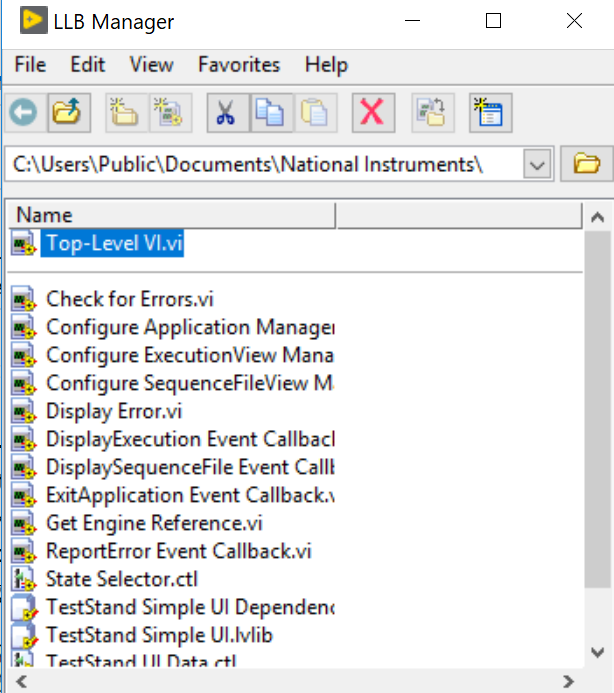Maximize the LLB Manager window
The height and width of the screenshot is (693, 614).
tap(493, 20)
